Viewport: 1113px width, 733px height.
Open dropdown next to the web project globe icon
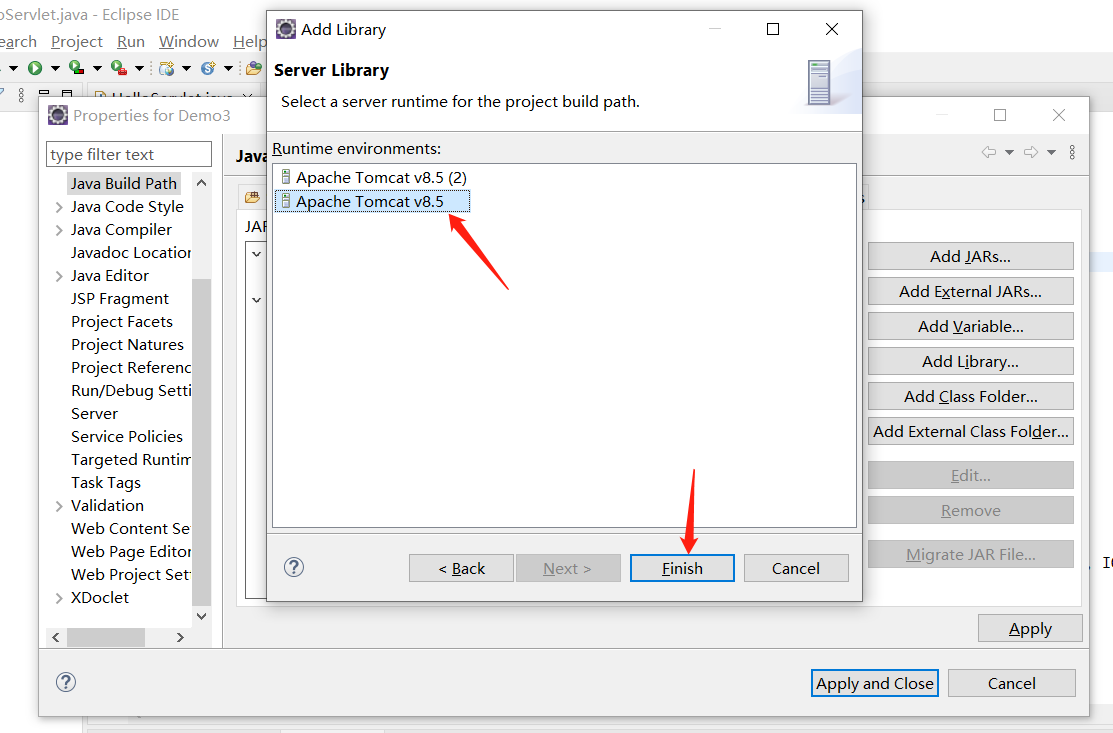(x=187, y=69)
